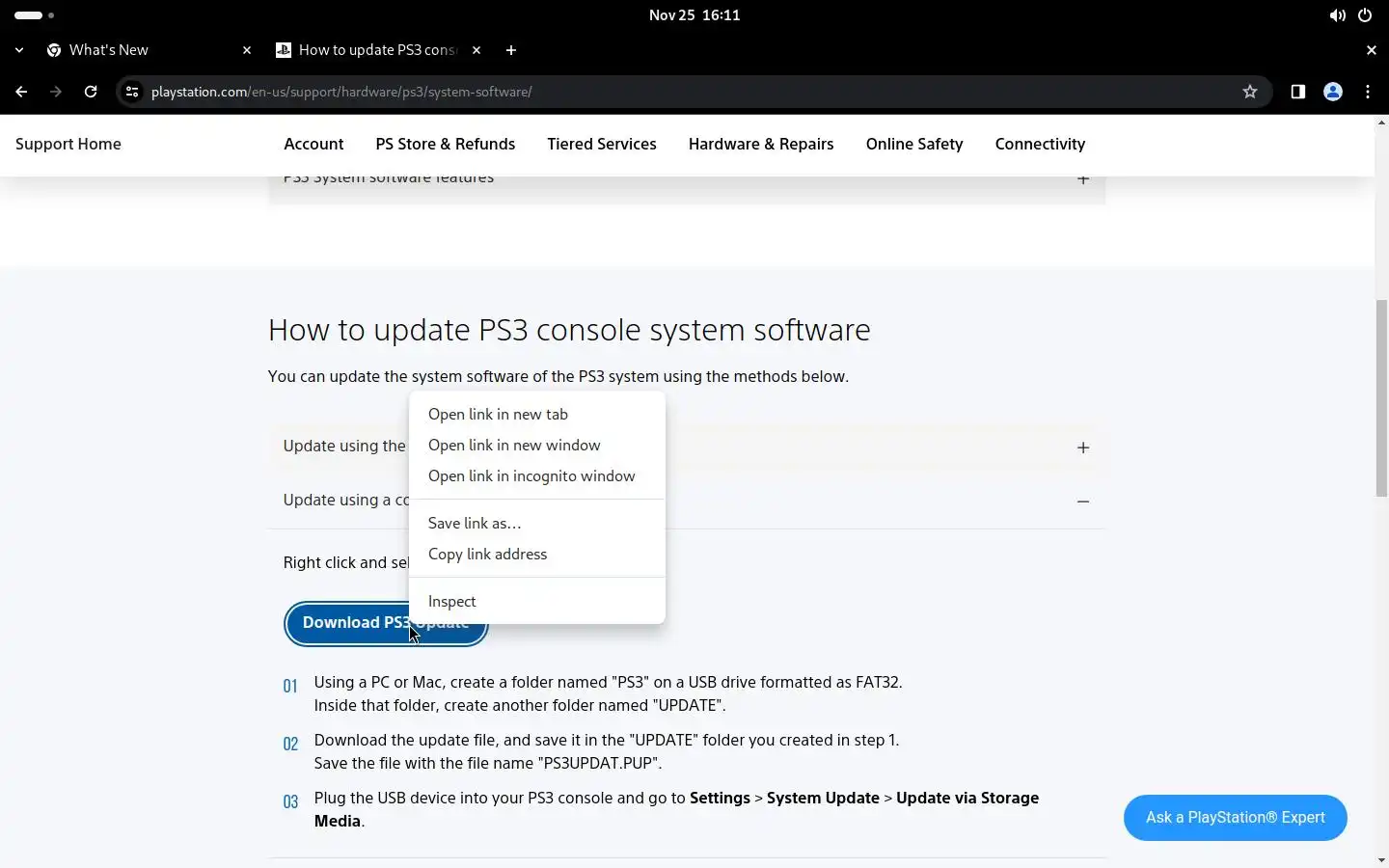Screen dimensions: 1389x868
Task: Bookmark this page with the star icon
Action: point(1250,92)
